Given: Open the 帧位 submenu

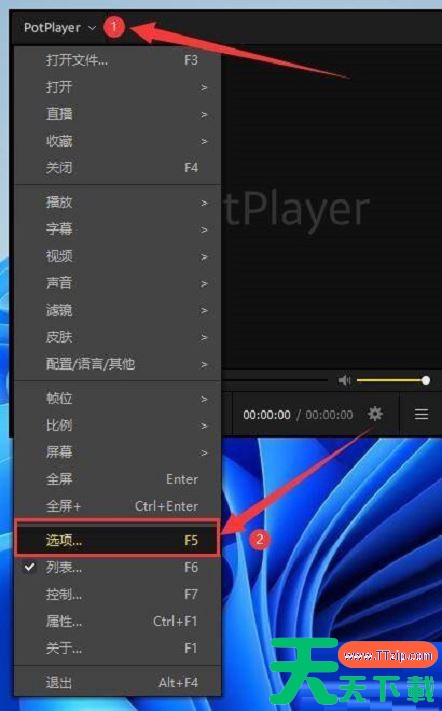Looking at the screenshot, I should point(118,399).
